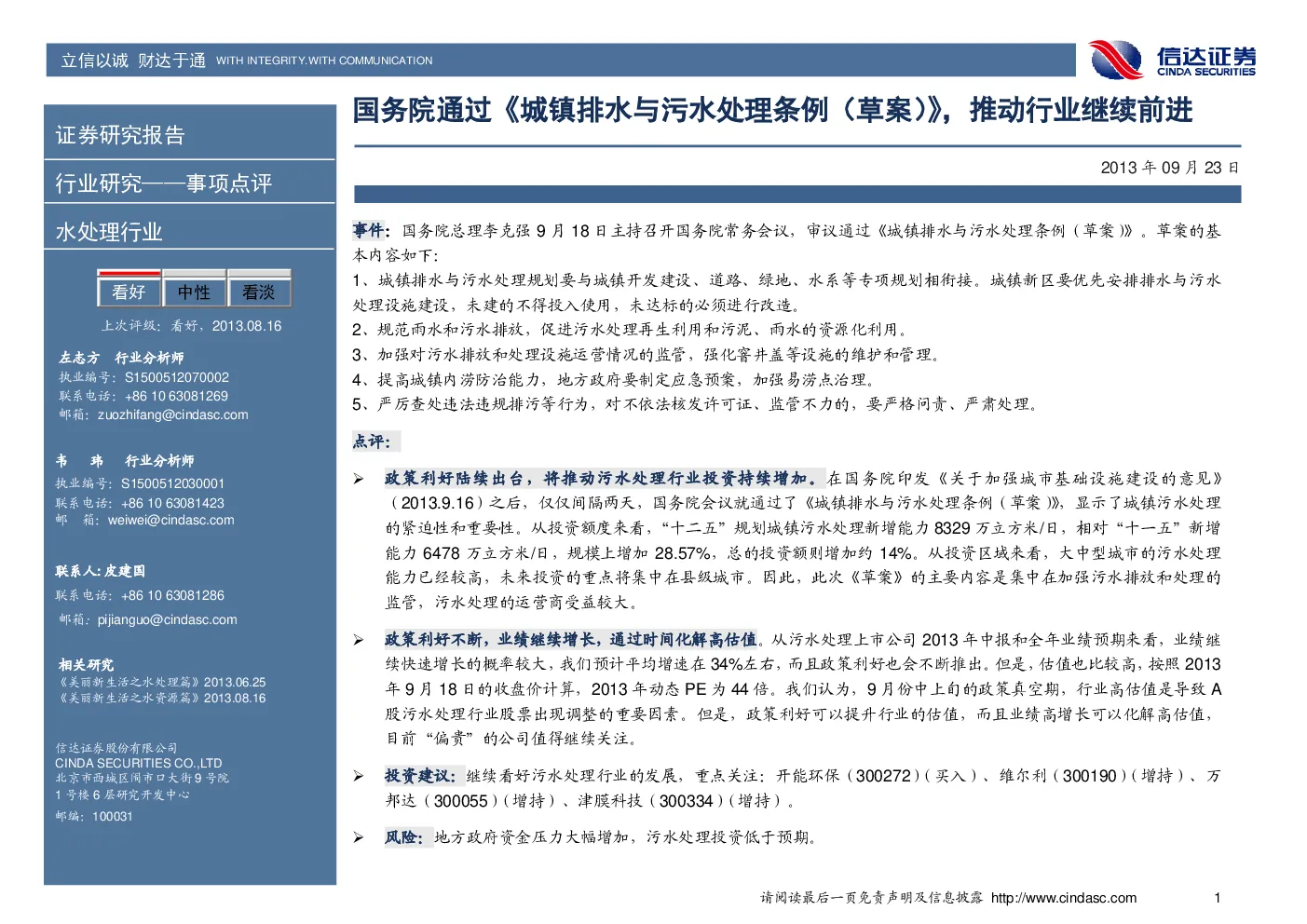Click phone number +86 10 63081269
This screenshot has height=924, width=1307.
[x=176, y=396]
